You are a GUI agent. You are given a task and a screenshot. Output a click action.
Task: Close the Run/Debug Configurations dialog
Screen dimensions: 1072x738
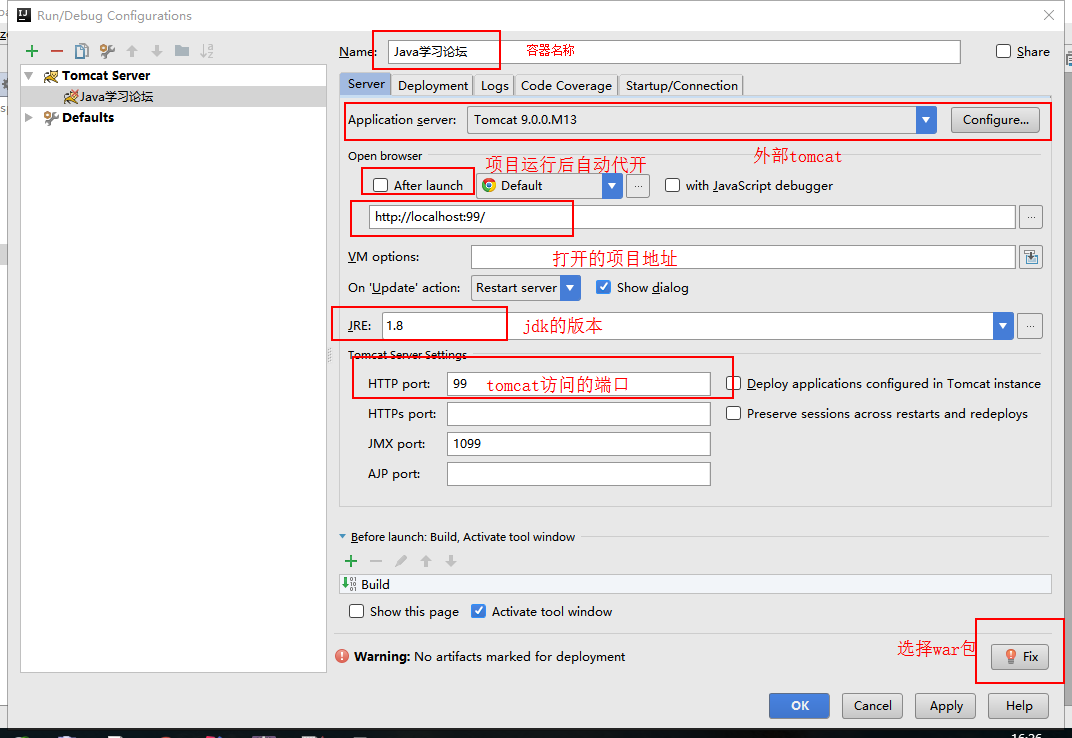(1049, 15)
